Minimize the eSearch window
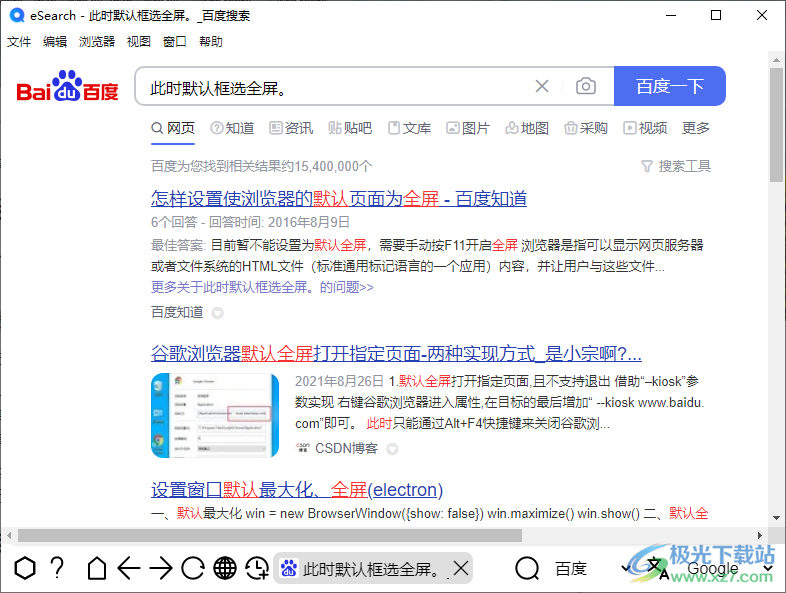The image size is (786, 593). click(x=671, y=16)
